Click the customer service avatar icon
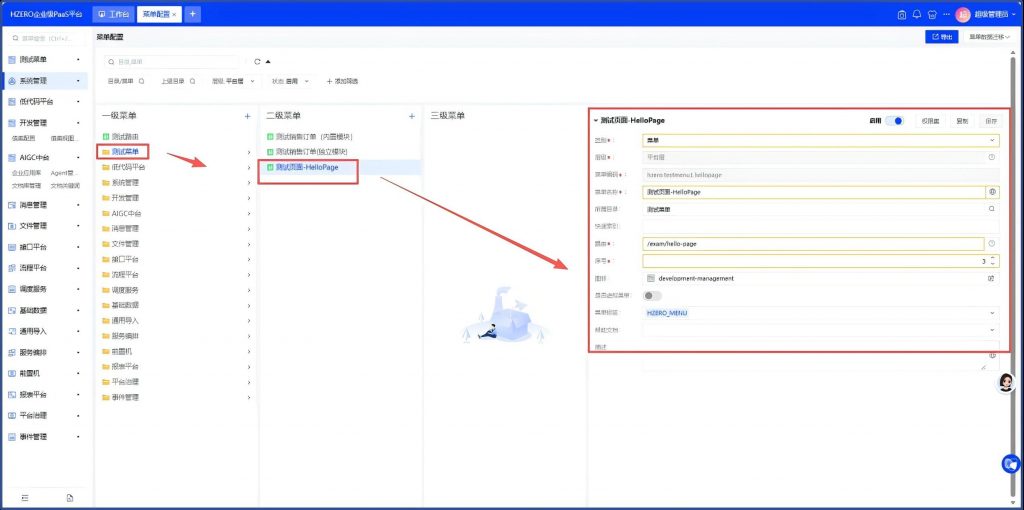1024x510 pixels. coord(1006,383)
